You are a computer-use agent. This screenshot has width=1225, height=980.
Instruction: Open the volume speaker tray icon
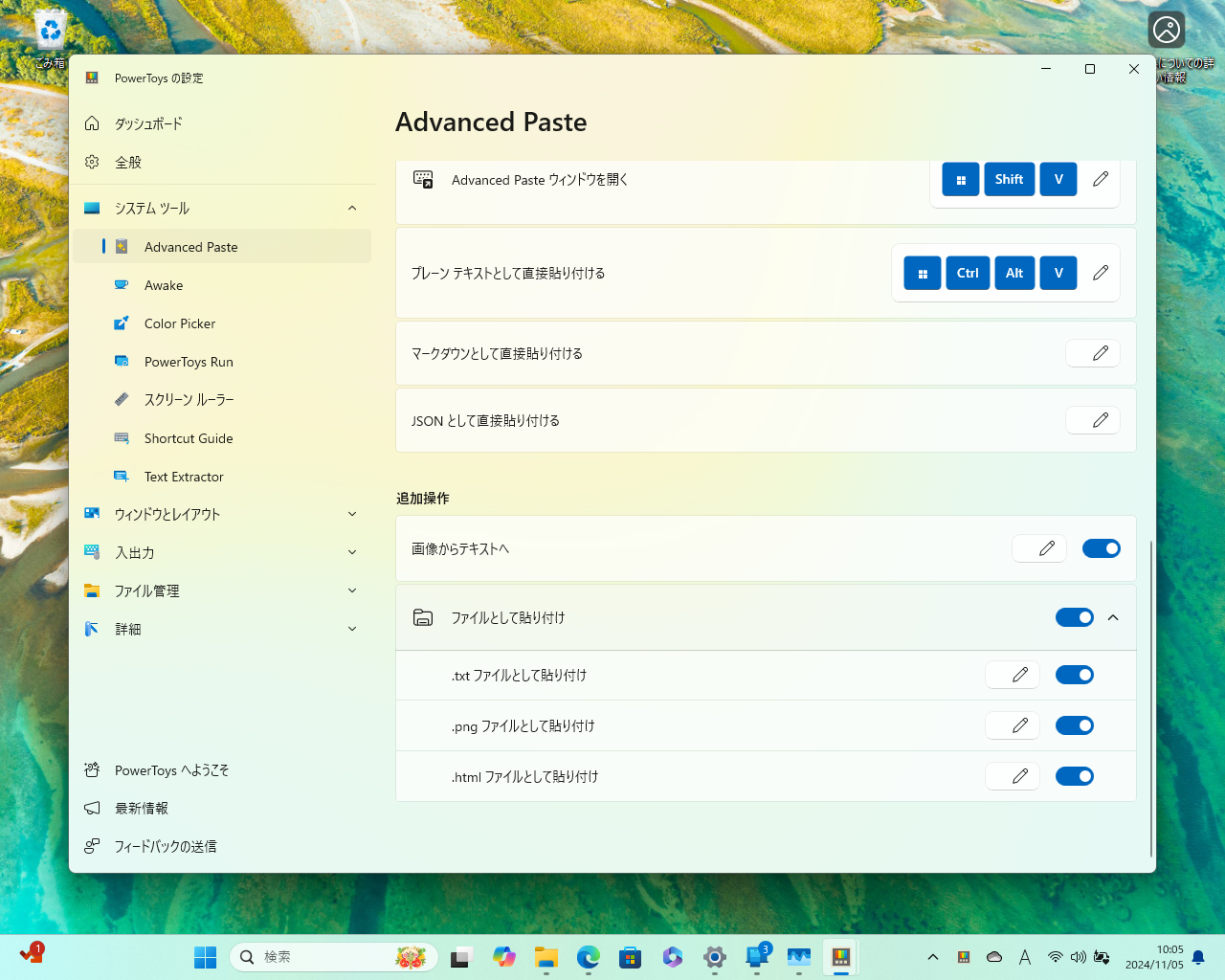click(x=1079, y=957)
